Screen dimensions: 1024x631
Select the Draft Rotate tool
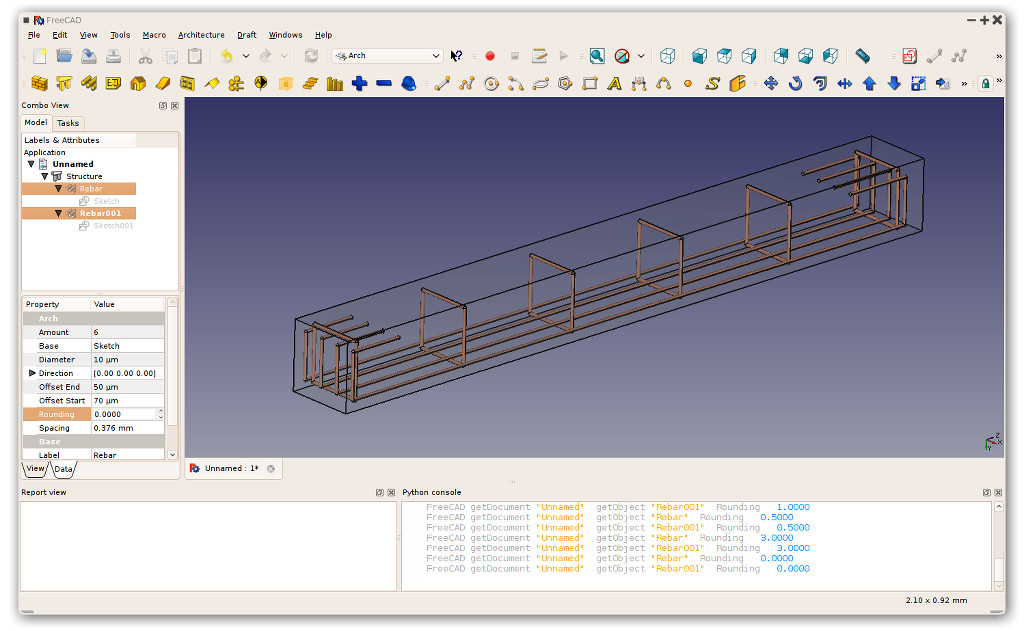[795, 84]
